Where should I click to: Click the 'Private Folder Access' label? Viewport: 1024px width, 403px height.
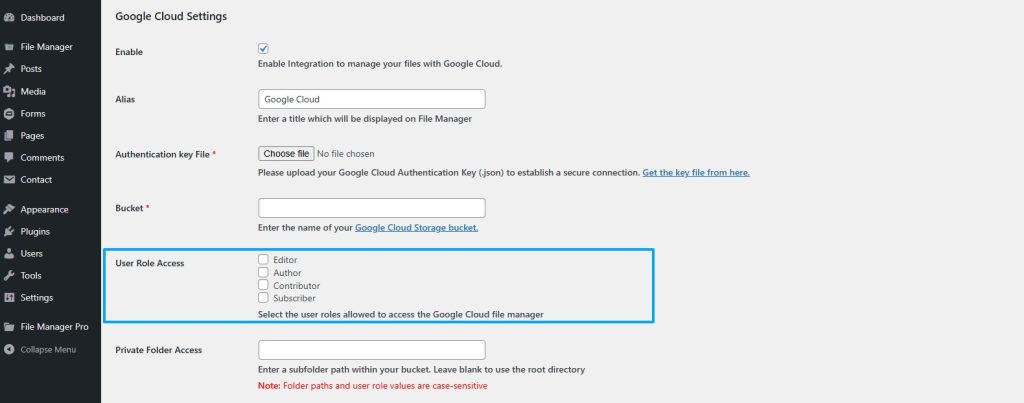pos(159,350)
